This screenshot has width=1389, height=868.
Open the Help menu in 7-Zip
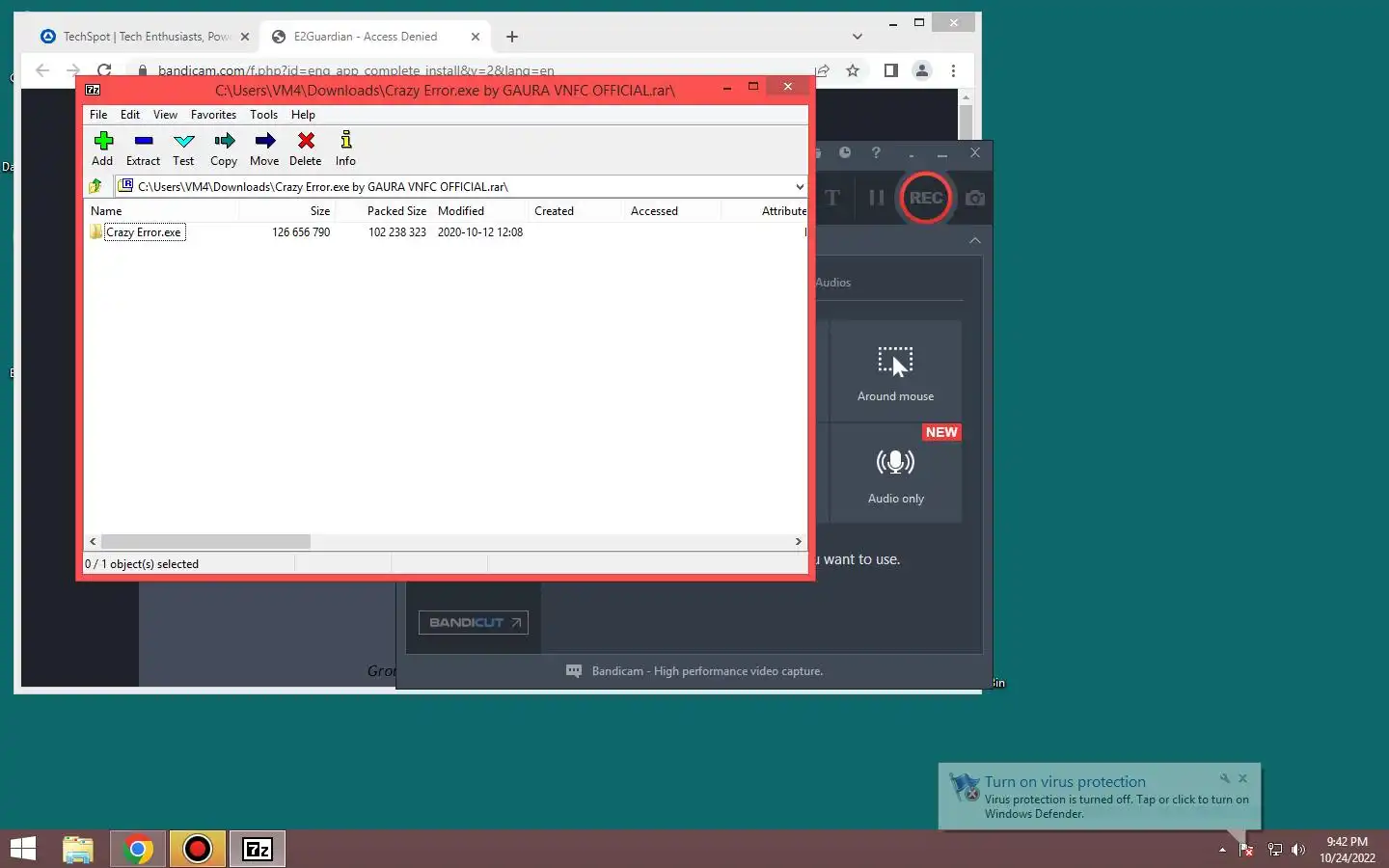pos(303,114)
